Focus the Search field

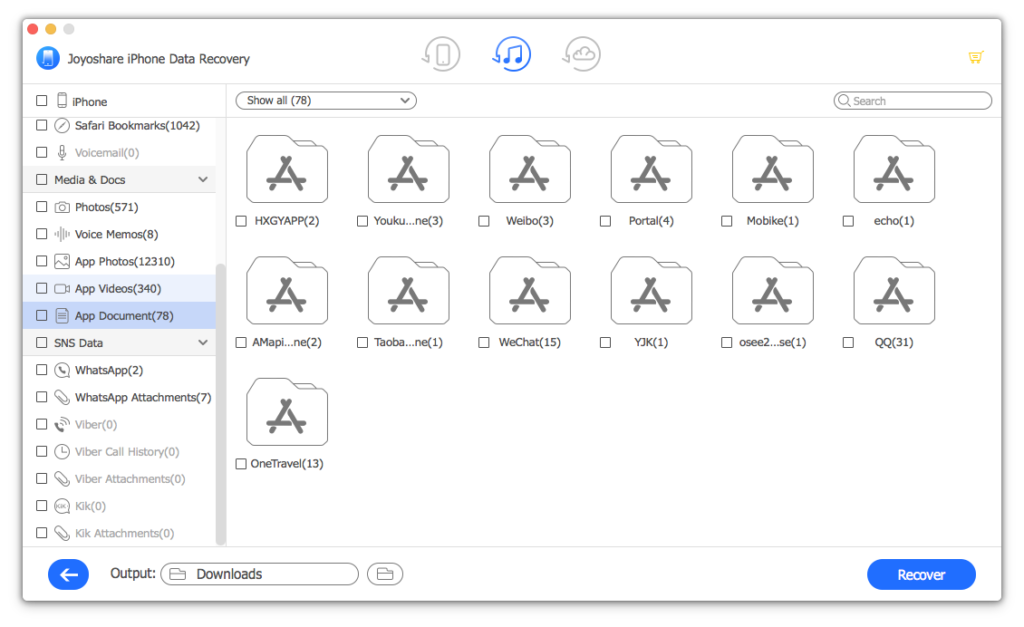coord(912,101)
